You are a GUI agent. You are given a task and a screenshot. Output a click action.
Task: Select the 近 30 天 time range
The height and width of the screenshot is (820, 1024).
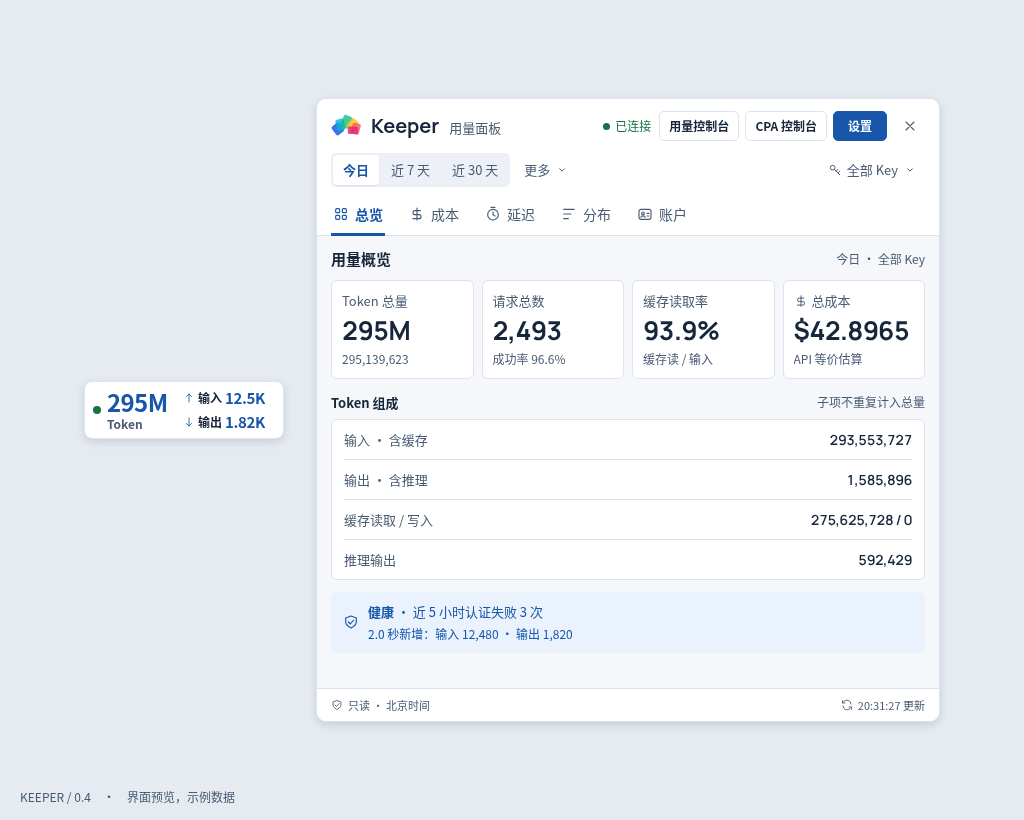click(475, 170)
